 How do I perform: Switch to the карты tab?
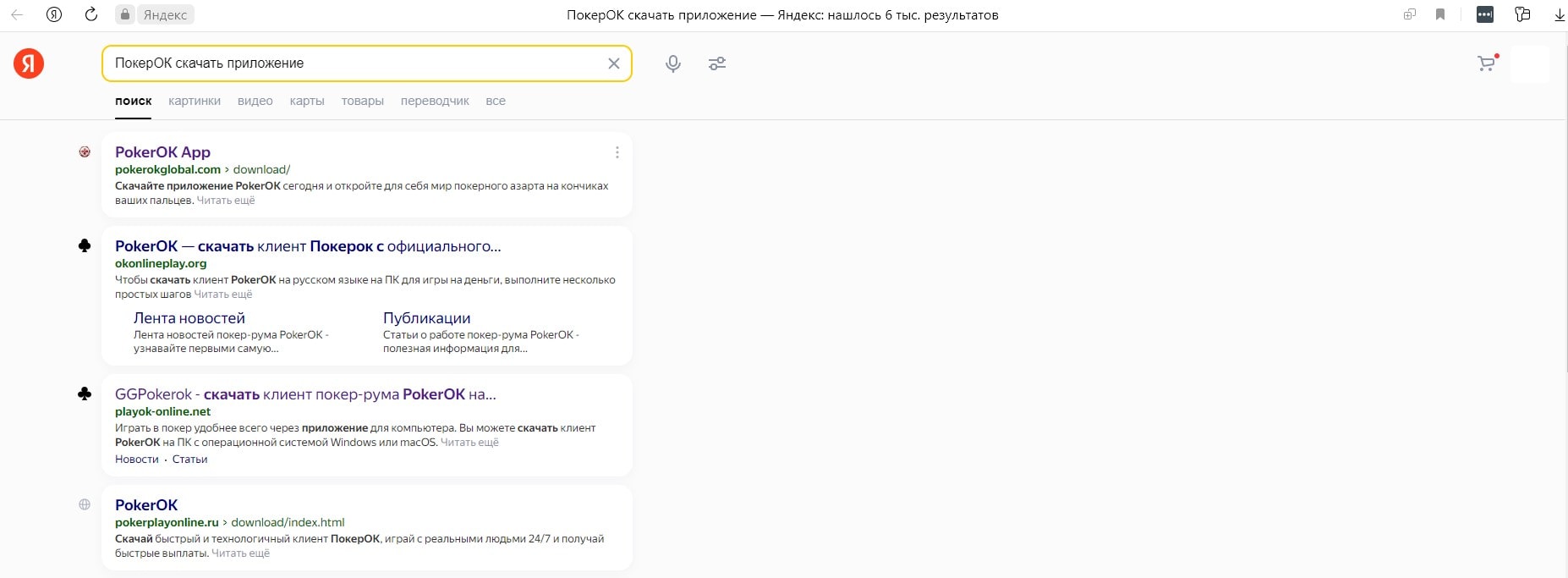307,101
